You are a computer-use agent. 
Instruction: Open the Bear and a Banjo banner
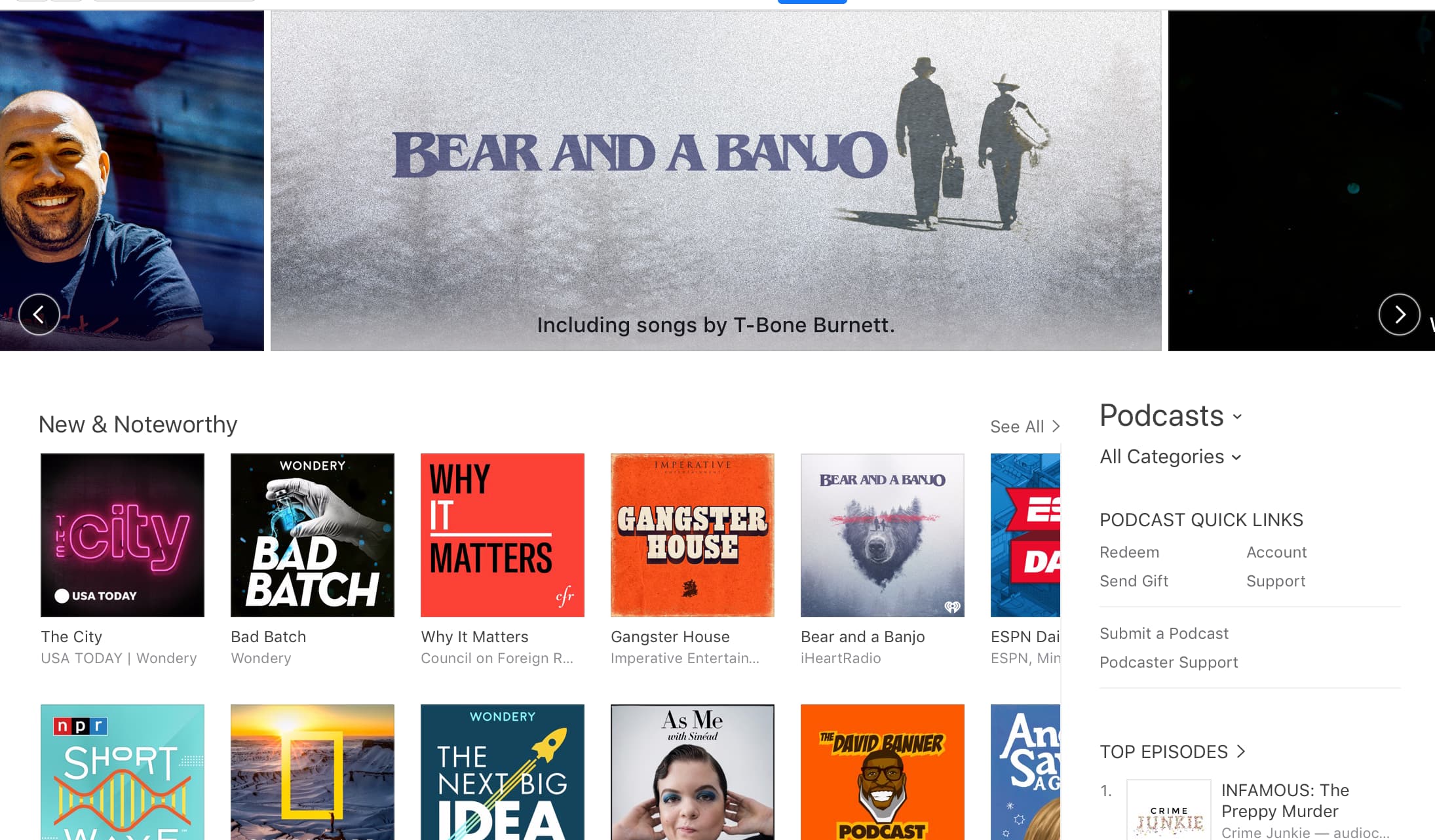(x=716, y=181)
